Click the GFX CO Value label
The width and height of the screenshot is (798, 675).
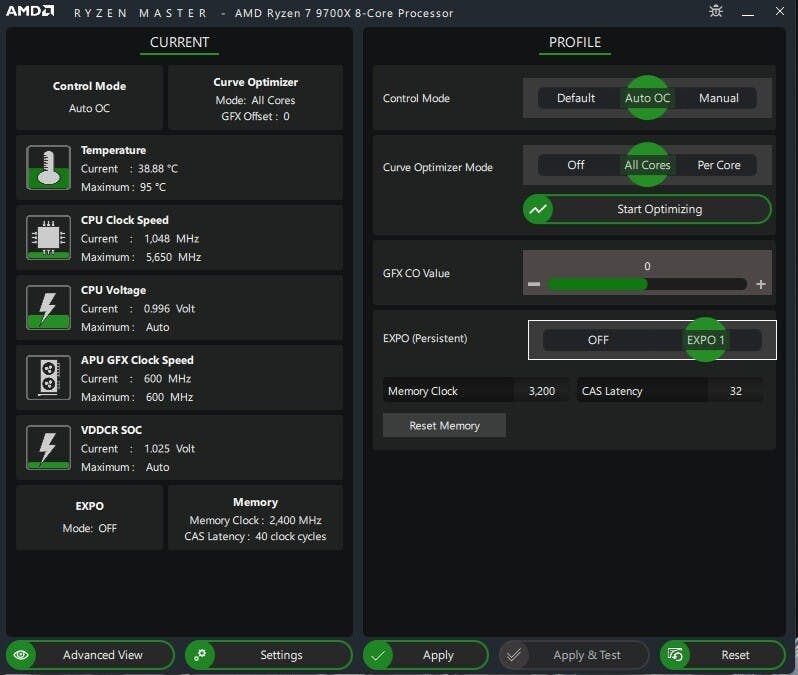coord(416,273)
